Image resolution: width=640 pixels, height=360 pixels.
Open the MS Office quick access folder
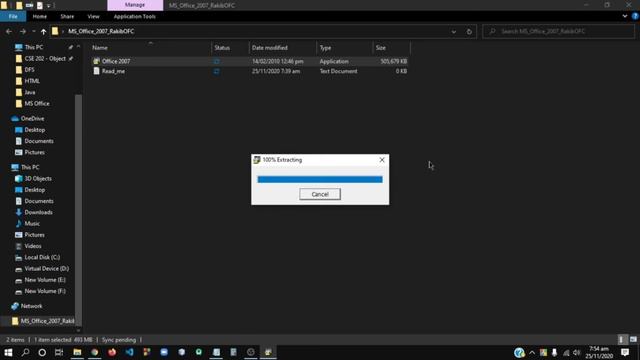point(37,104)
